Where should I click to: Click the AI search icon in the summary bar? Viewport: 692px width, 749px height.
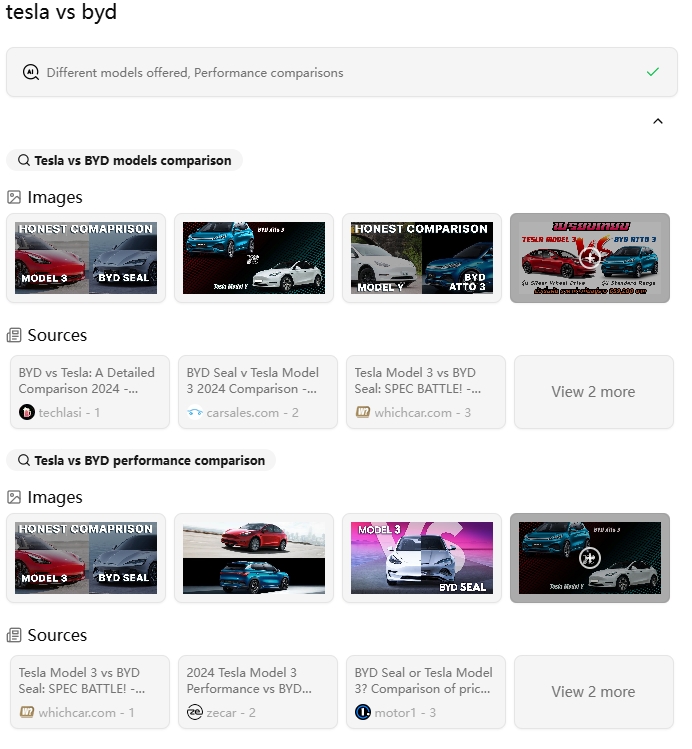click(31, 73)
